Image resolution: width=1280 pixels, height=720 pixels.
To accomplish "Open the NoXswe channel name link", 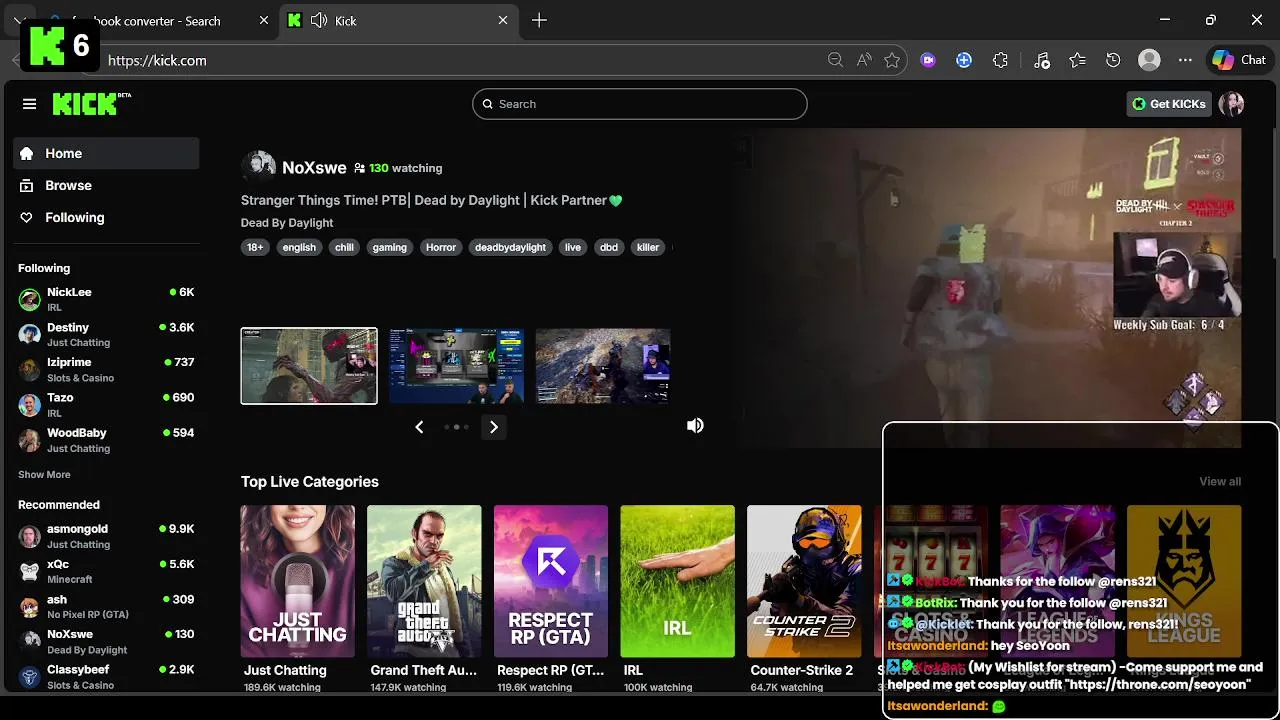I will tap(314, 168).
